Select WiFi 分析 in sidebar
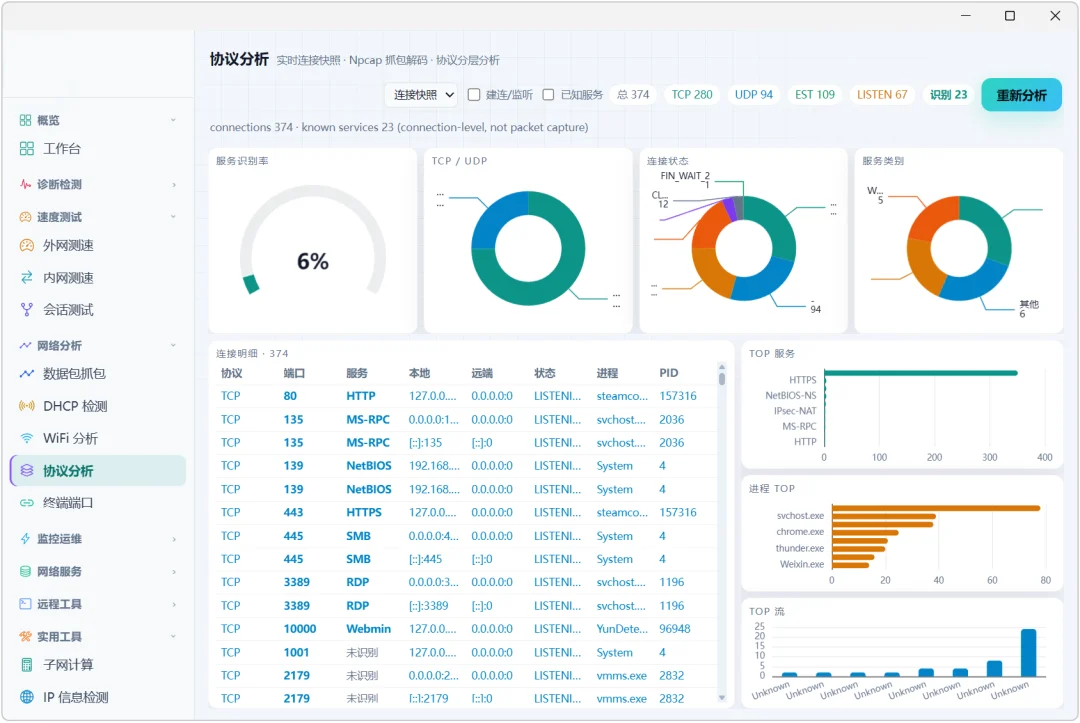 pos(98,439)
